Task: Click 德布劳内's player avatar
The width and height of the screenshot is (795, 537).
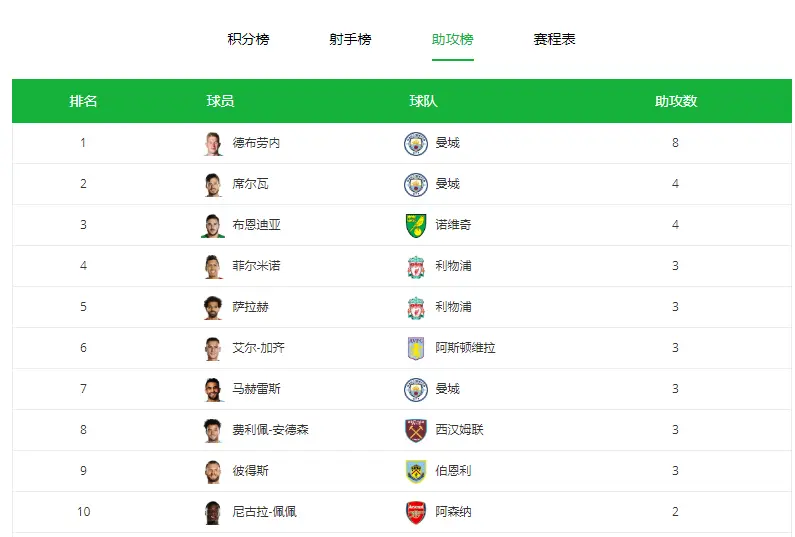Action: tap(213, 144)
